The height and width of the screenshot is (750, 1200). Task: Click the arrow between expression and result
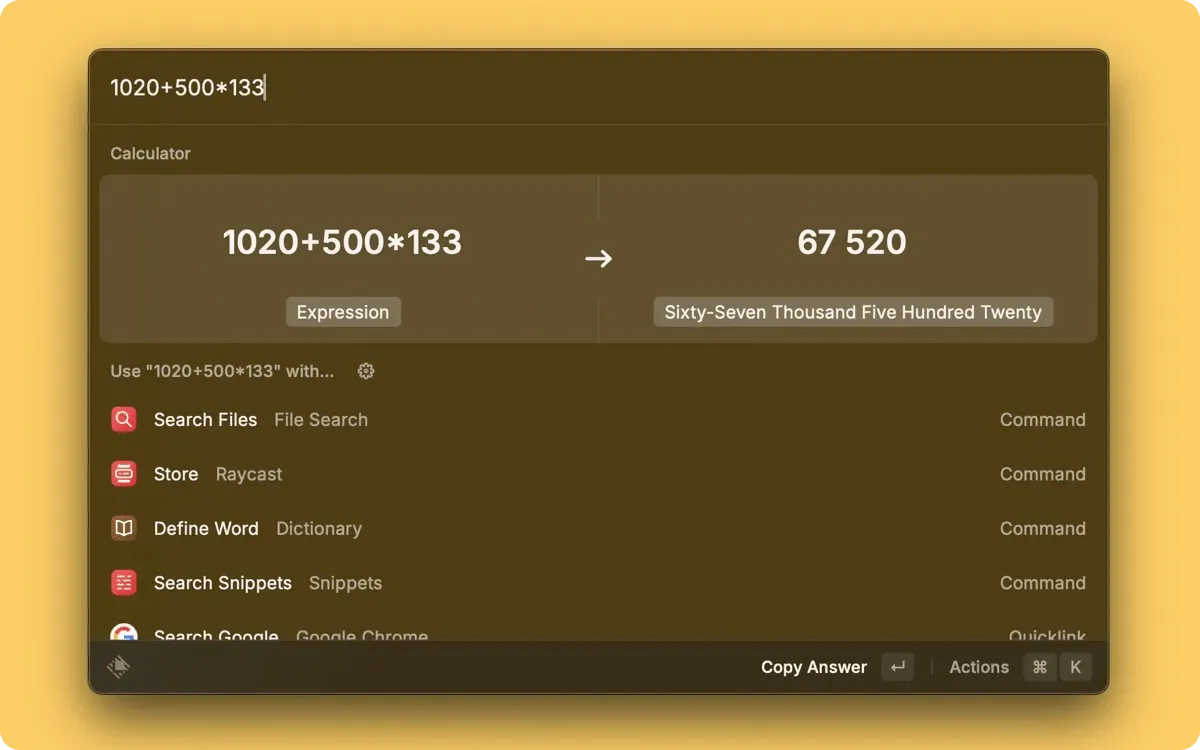pos(598,259)
